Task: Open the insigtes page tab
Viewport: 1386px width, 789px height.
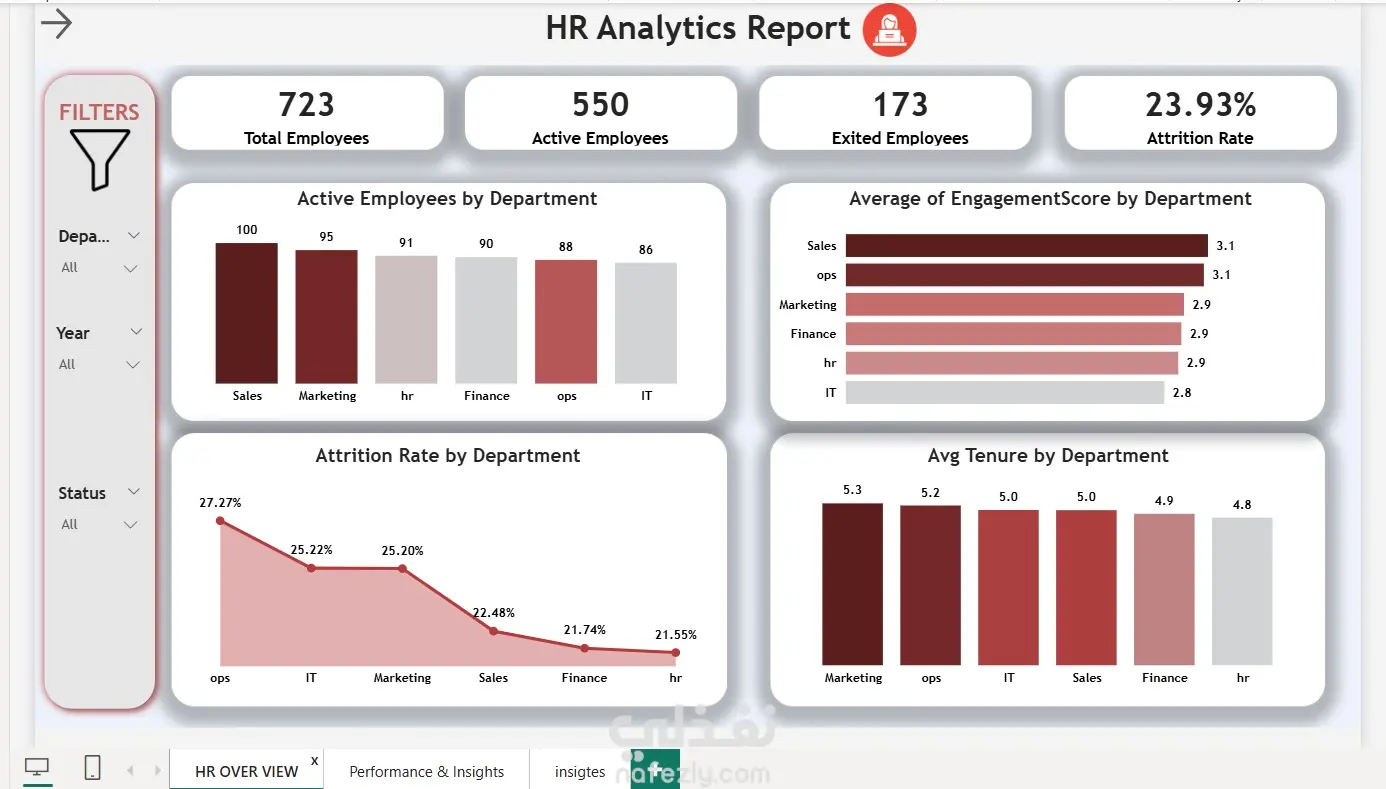Action: tap(580, 771)
